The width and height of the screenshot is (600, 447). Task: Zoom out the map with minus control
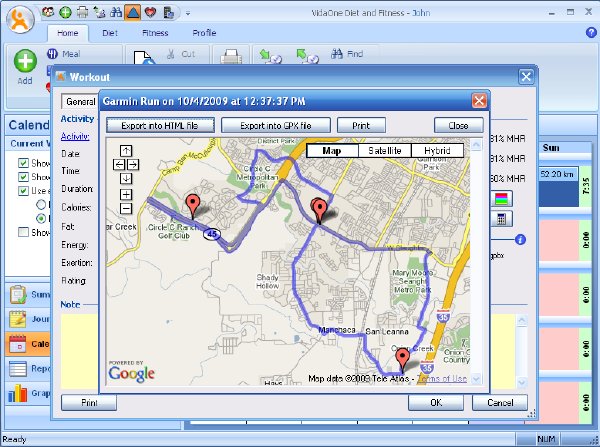[126, 209]
